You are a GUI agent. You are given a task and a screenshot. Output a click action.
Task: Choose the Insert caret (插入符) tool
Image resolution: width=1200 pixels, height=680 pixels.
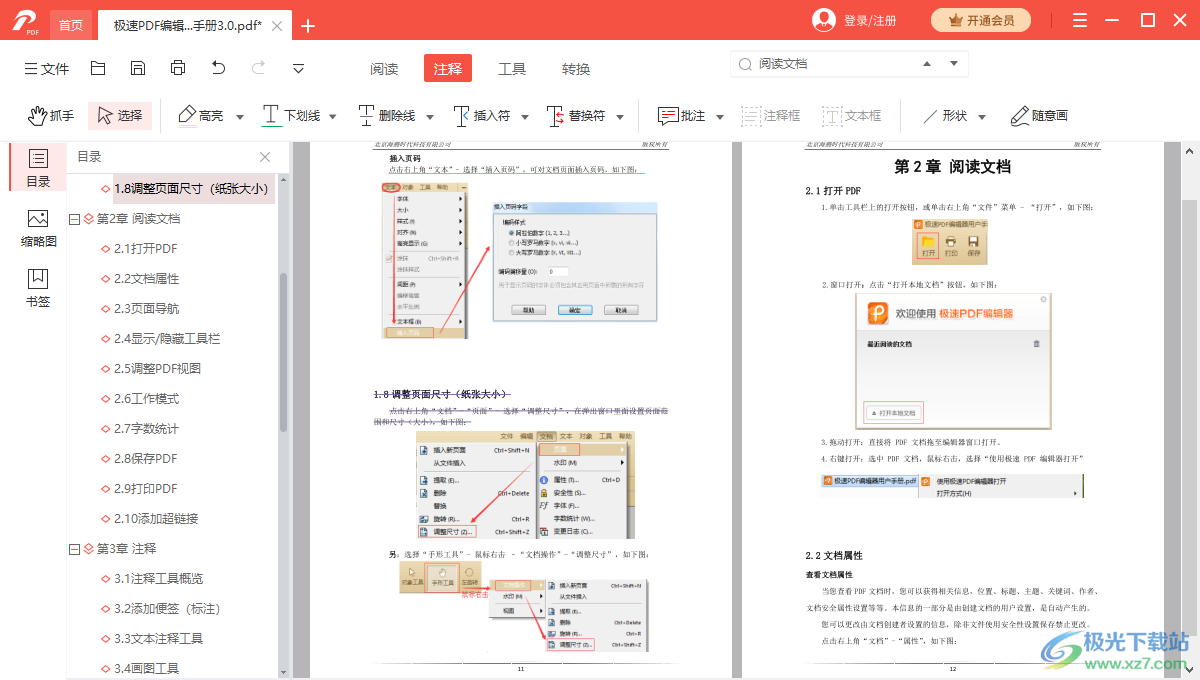click(x=481, y=116)
